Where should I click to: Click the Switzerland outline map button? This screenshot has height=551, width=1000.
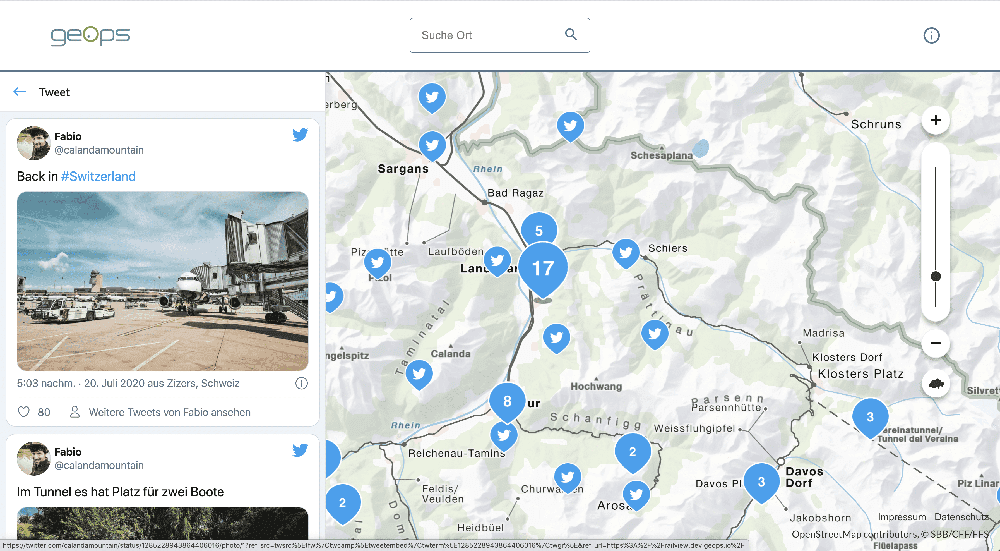936,384
